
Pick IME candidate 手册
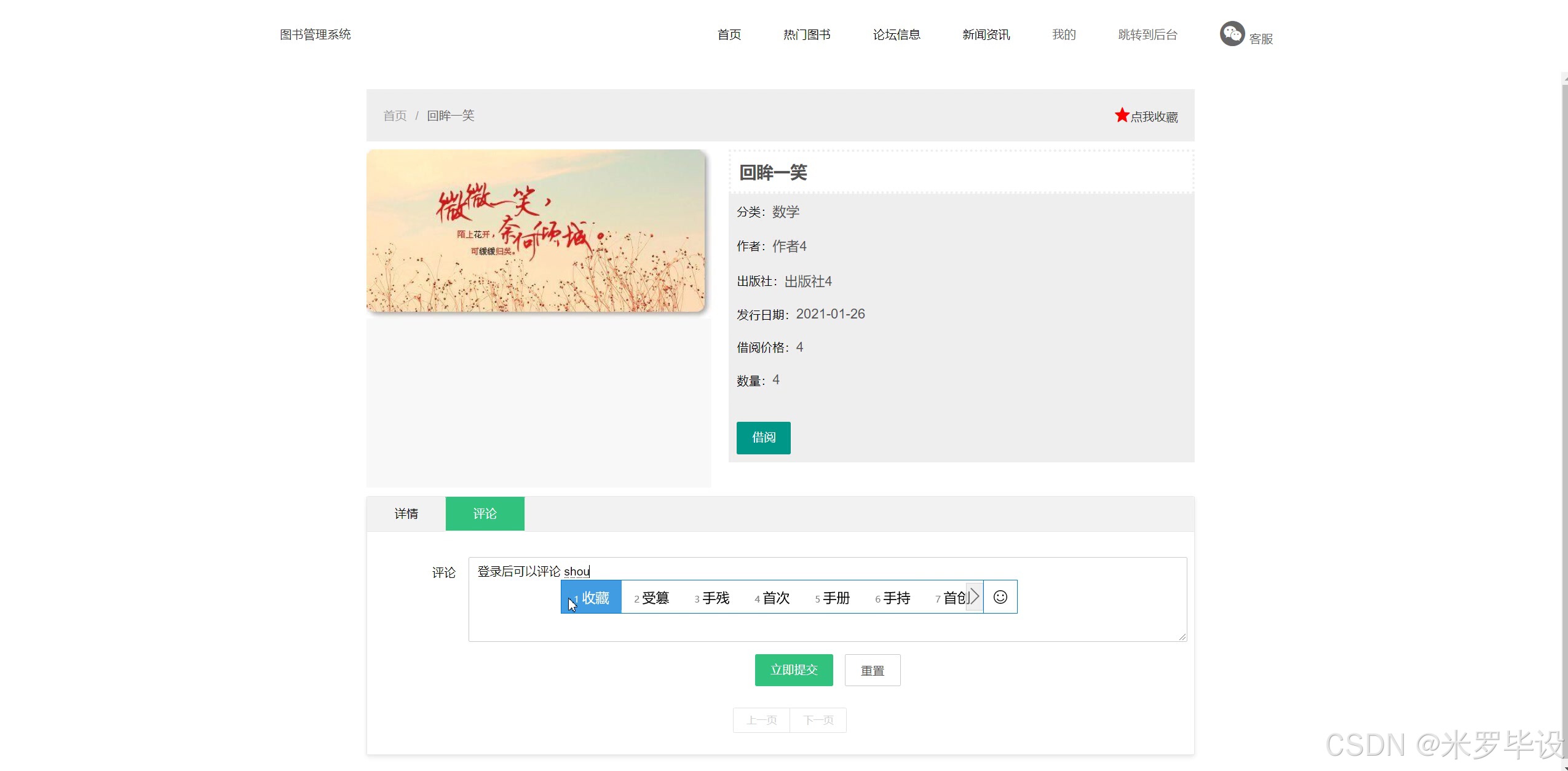[833, 598]
